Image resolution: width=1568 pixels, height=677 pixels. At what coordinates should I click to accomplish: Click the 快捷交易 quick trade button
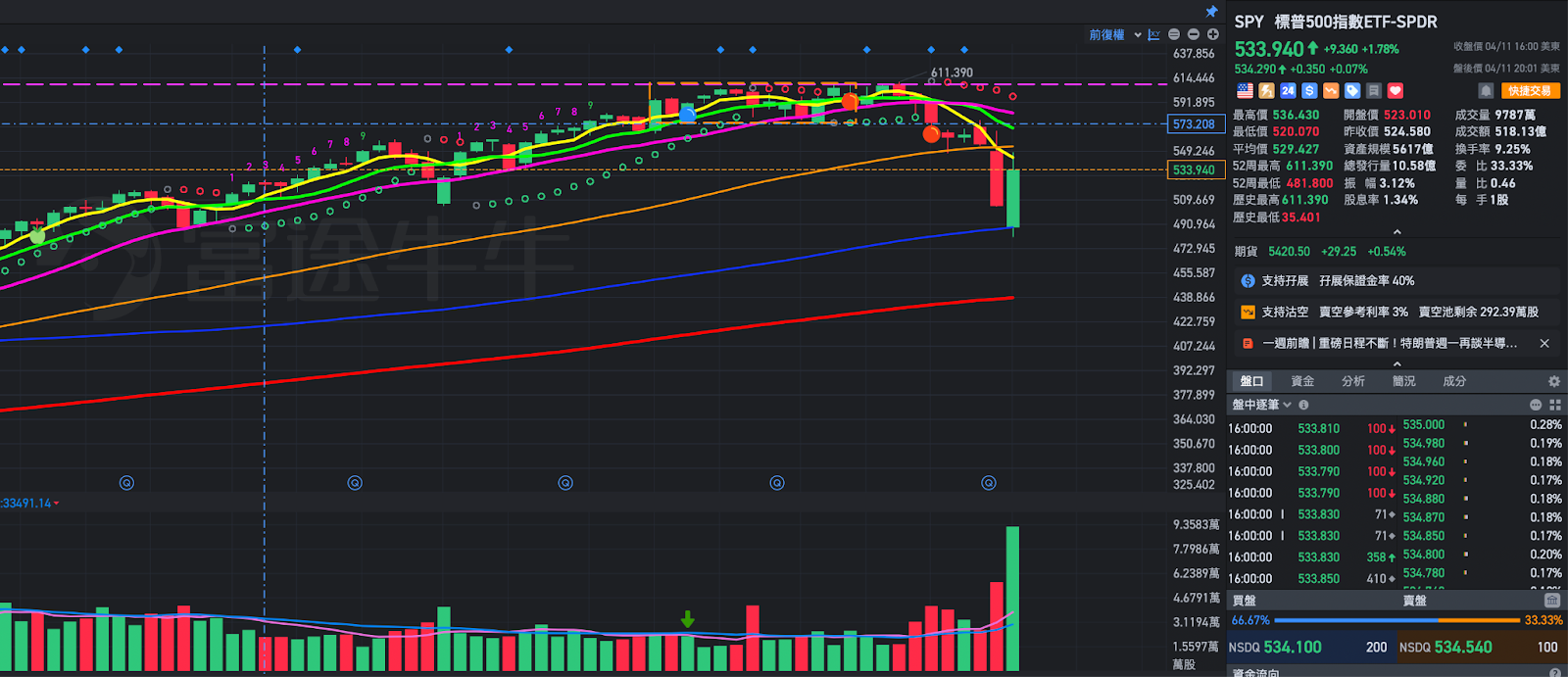1530,90
